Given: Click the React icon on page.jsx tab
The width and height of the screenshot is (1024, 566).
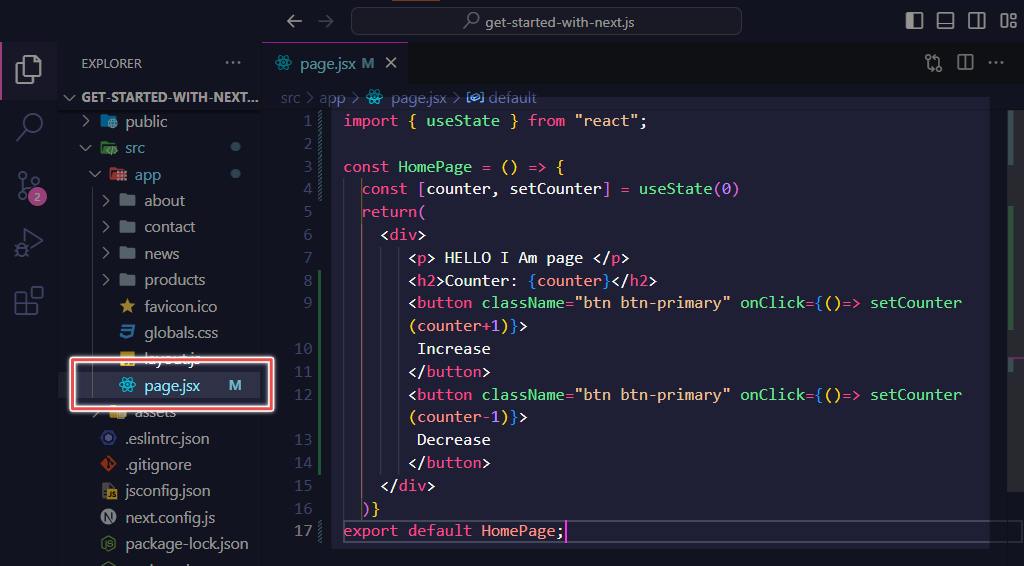Looking at the screenshot, I should tap(283, 63).
